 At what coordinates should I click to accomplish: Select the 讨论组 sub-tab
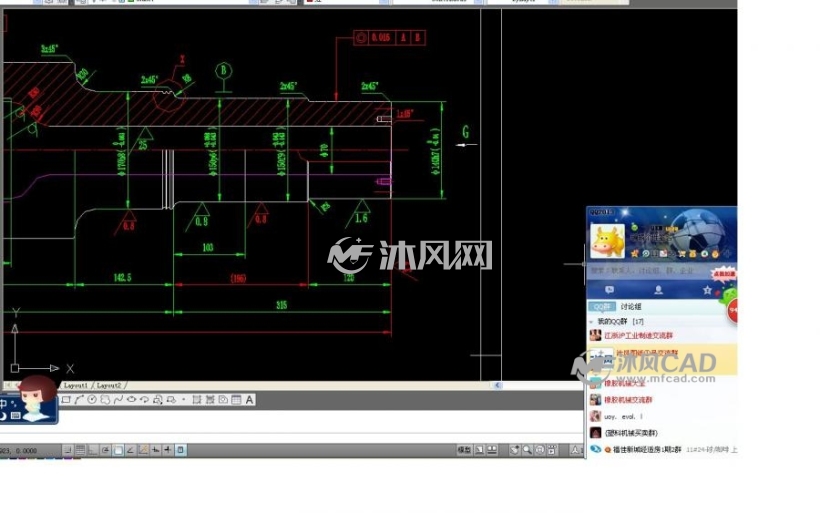click(x=631, y=306)
